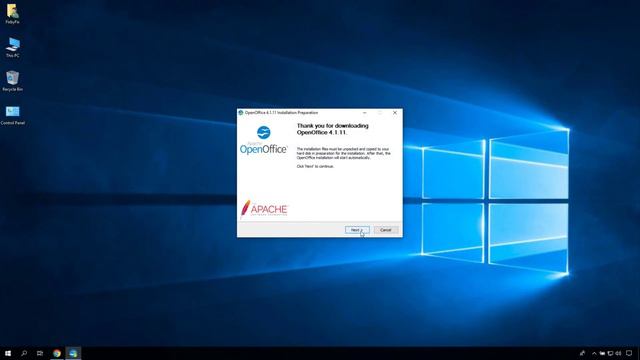The width and height of the screenshot is (640, 360).
Task: Select the Recycle Bin desktop icon
Action: pos(12,81)
